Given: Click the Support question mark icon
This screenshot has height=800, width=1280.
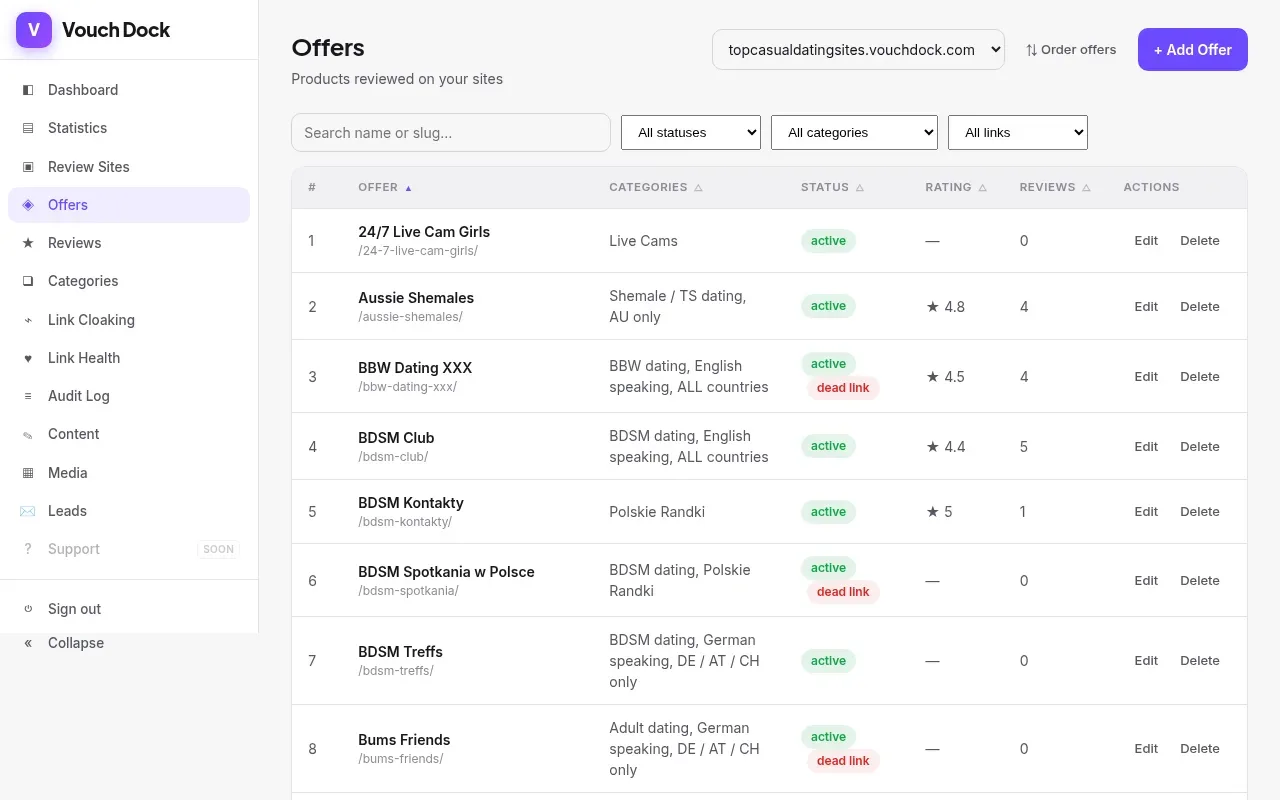Looking at the screenshot, I should point(28,549).
